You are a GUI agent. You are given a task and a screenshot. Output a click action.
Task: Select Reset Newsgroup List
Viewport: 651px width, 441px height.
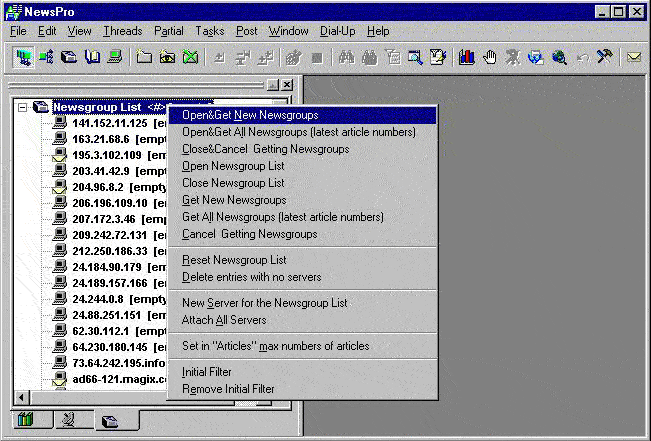click(x=303, y=260)
